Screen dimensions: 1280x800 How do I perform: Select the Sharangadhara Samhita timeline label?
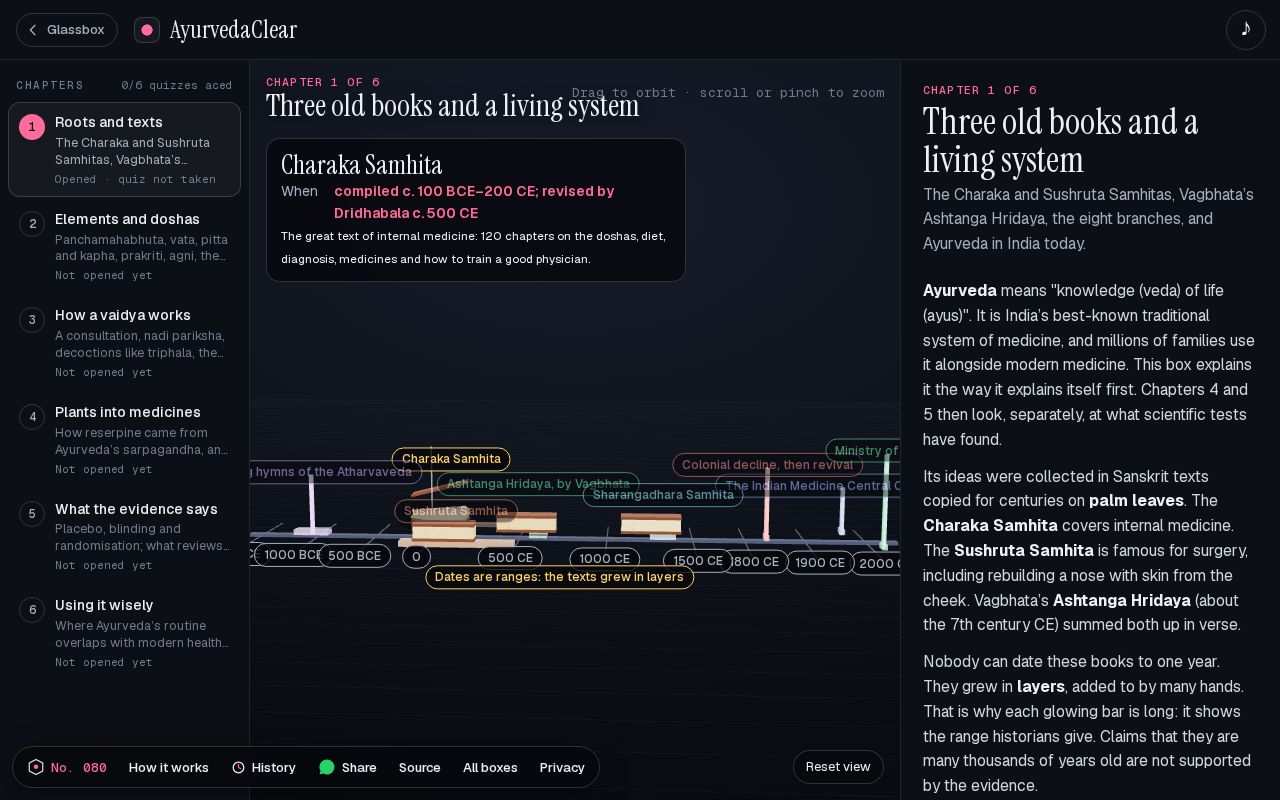click(663, 495)
